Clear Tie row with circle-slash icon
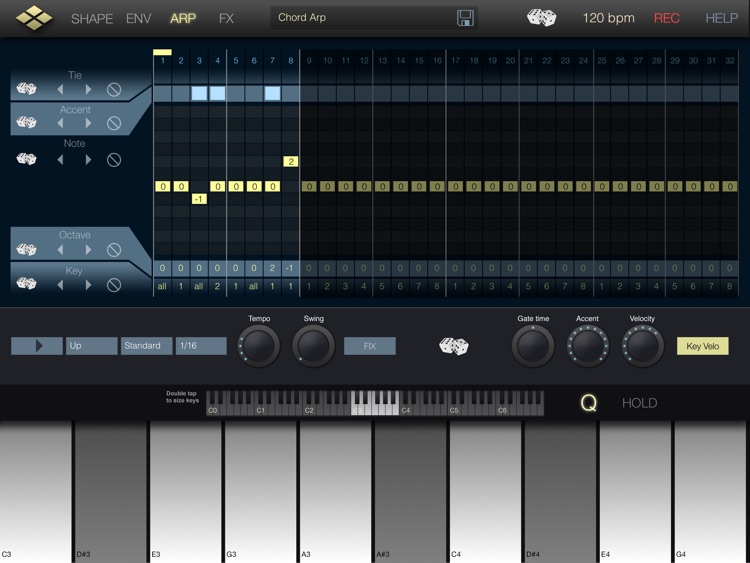 pyautogui.click(x=114, y=89)
